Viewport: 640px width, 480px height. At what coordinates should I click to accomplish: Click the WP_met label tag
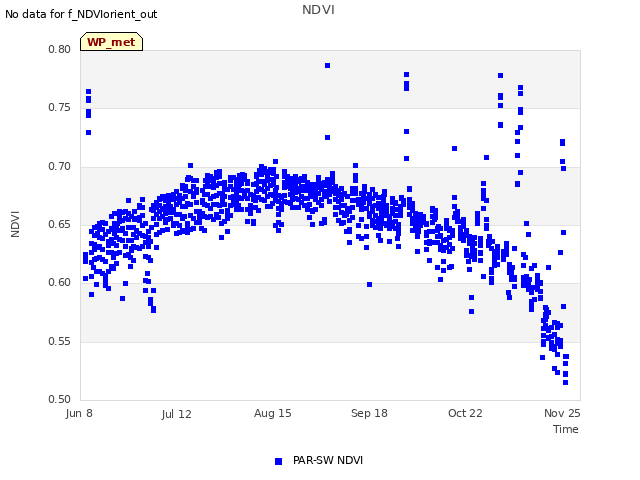pos(111,42)
